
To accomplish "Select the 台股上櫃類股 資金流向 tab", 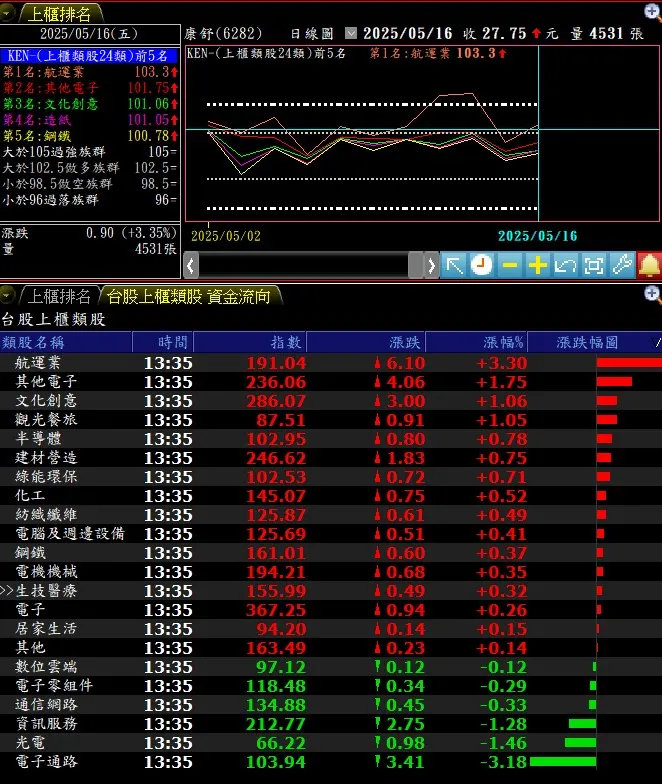I will click(x=189, y=296).
